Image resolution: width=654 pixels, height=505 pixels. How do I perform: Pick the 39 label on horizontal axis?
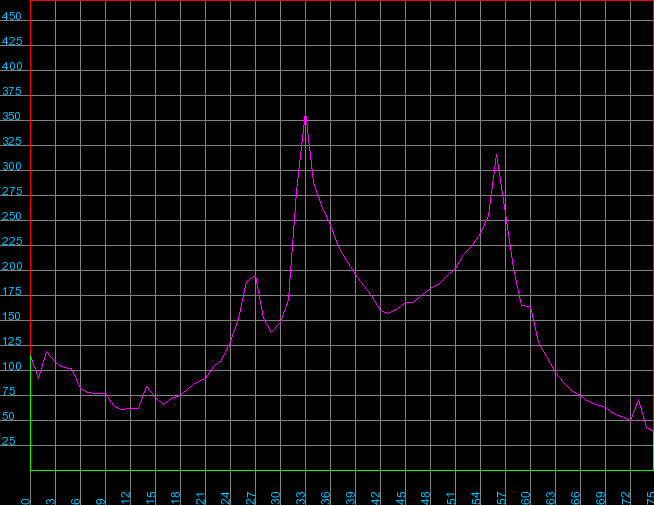click(x=351, y=498)
